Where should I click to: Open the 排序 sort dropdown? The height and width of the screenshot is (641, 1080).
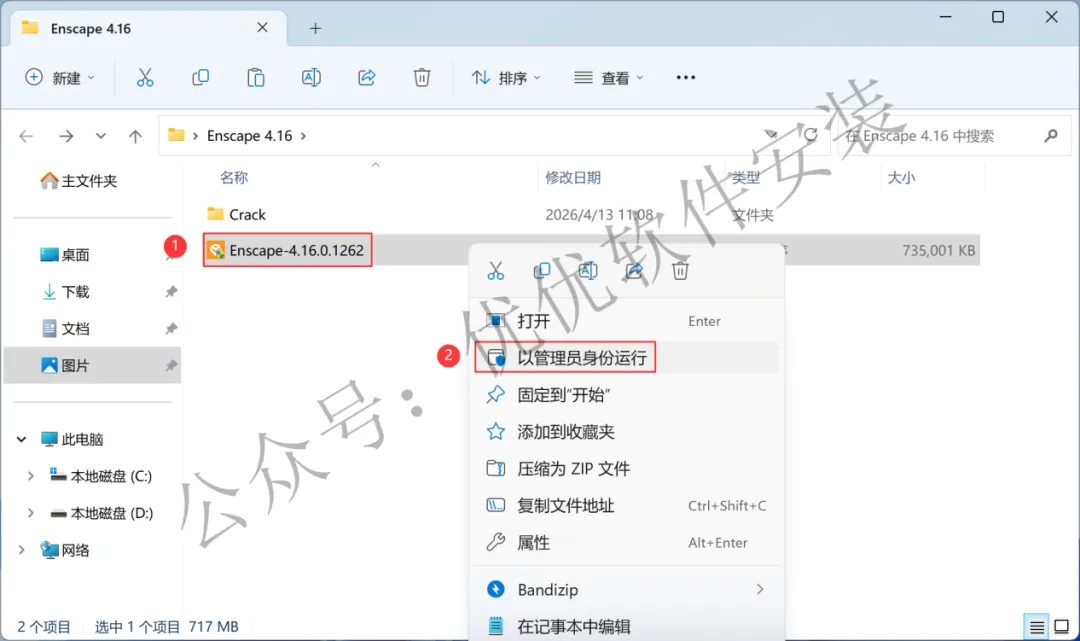(506, 78)
